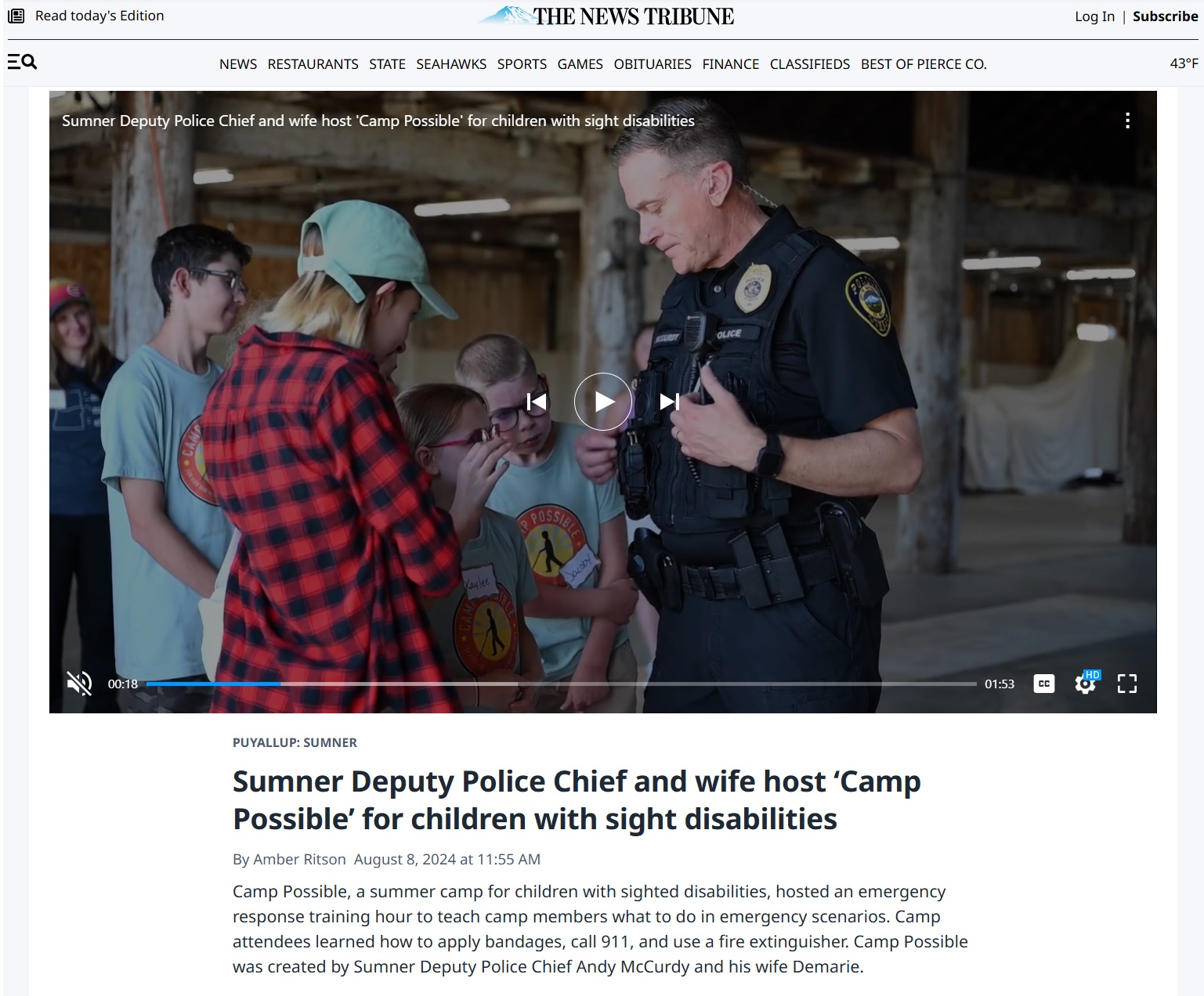This screenshot has width=1204, height=996.
Task: Check the 43°F weather indicator
Action: pyautogui.click(x=1184, y=63)
